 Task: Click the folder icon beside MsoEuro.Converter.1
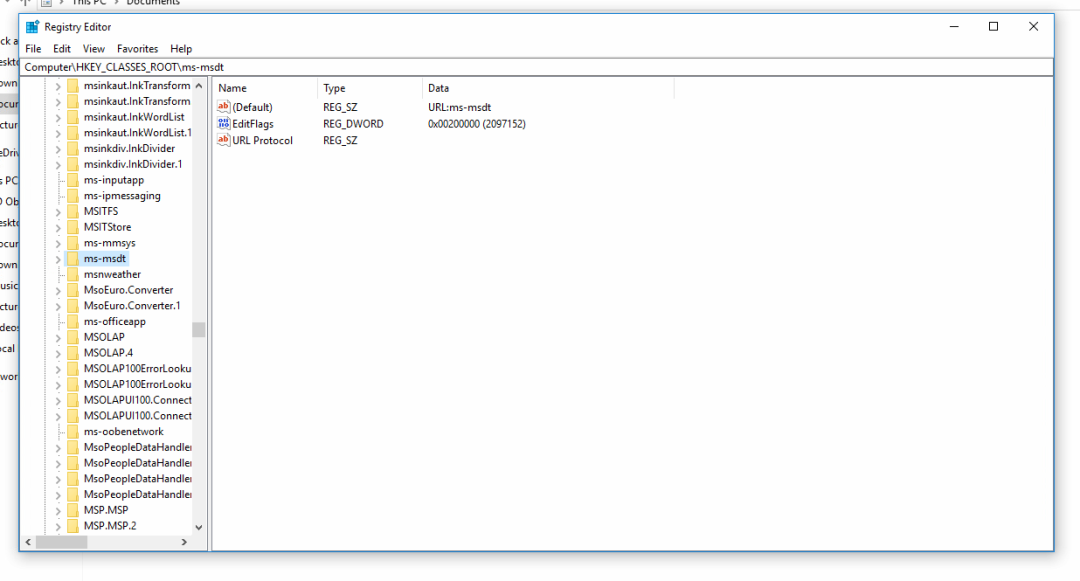coord(73,306)
